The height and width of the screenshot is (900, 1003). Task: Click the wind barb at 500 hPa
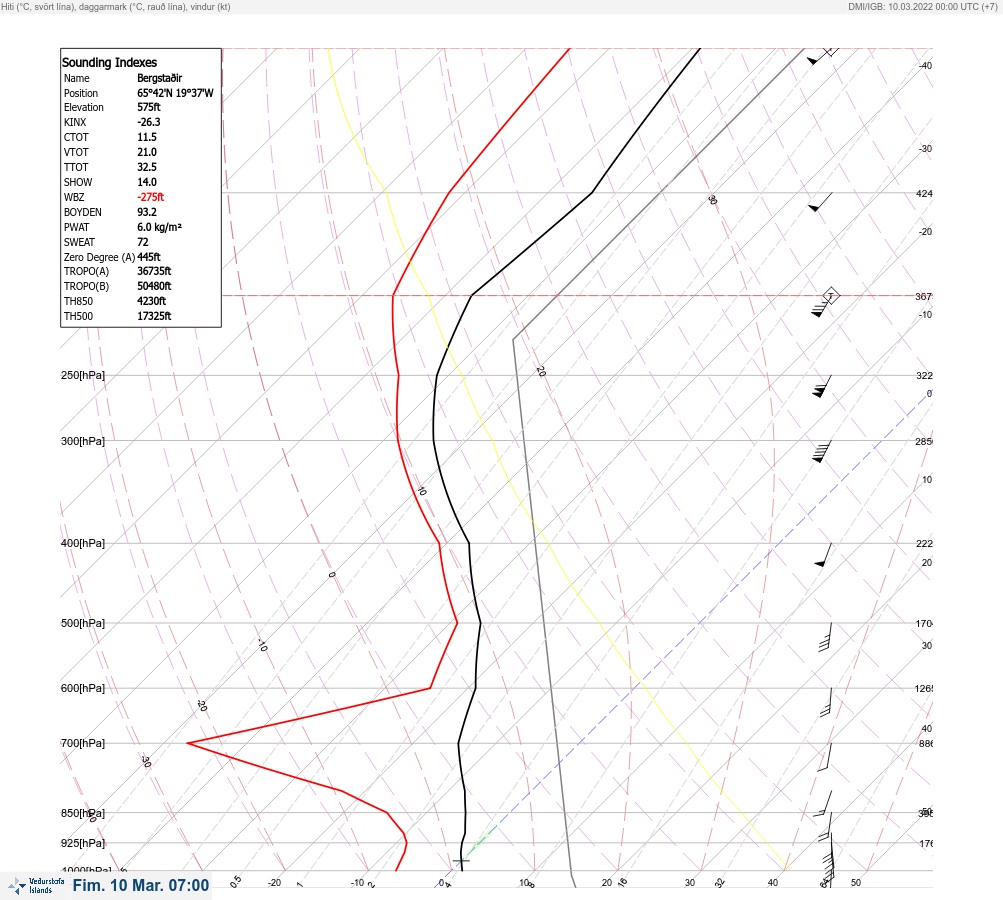(825, 637)
